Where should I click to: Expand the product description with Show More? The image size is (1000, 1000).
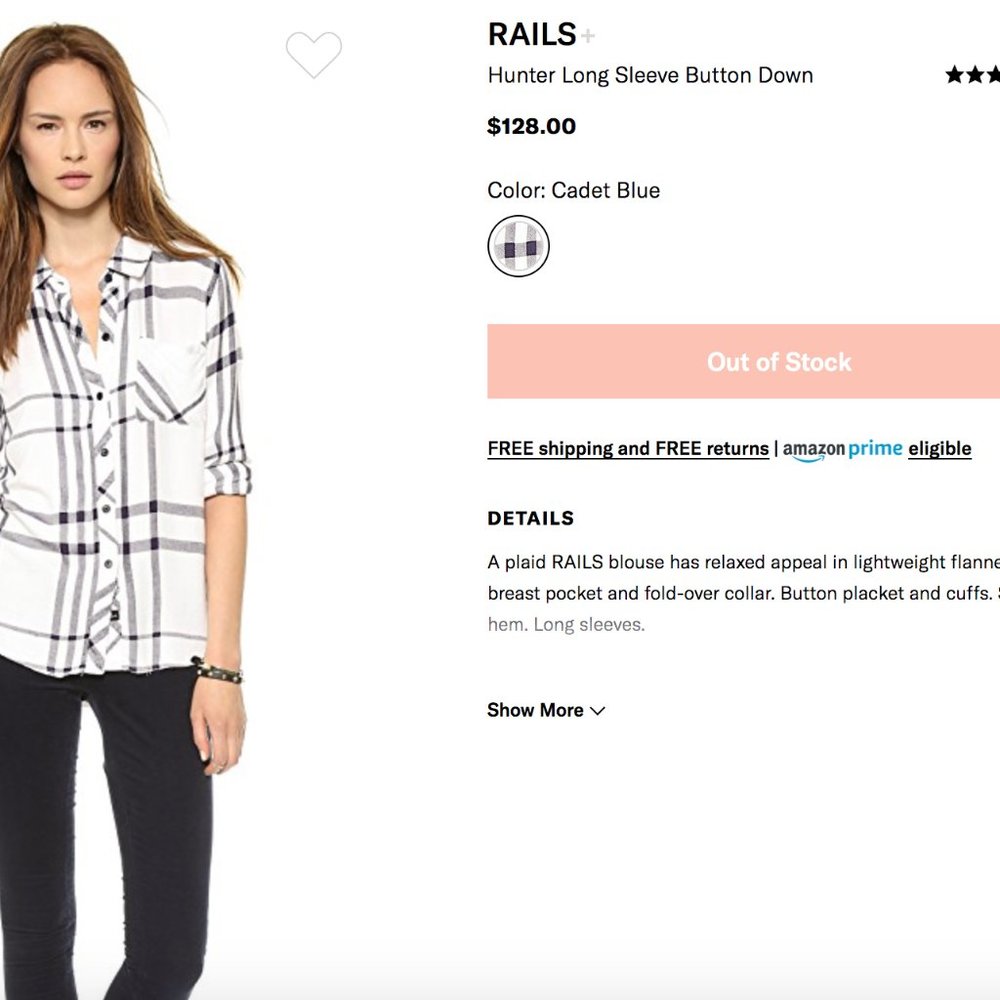coord(535,710)
